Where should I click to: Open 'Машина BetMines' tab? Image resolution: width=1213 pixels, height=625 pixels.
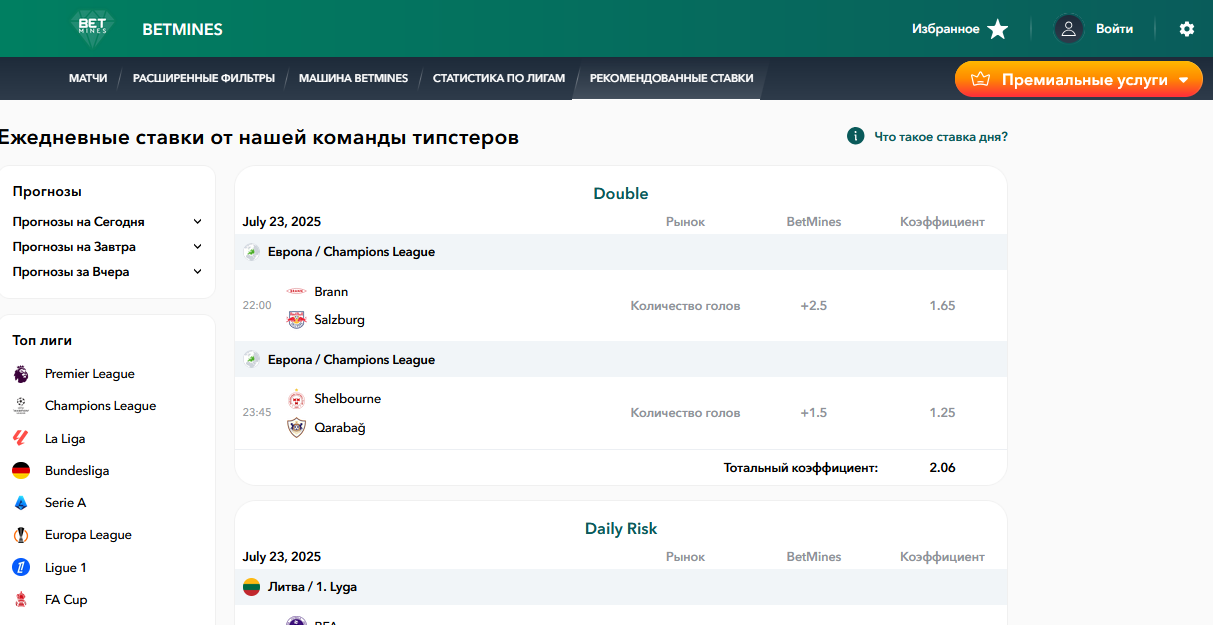pyautogui.click(x=354, y=78)
